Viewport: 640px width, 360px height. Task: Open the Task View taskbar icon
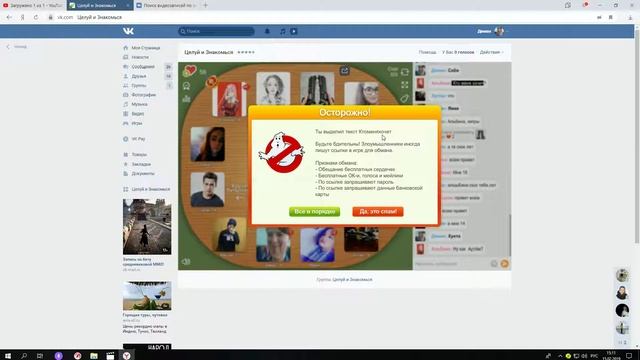[x=40, y=356]
